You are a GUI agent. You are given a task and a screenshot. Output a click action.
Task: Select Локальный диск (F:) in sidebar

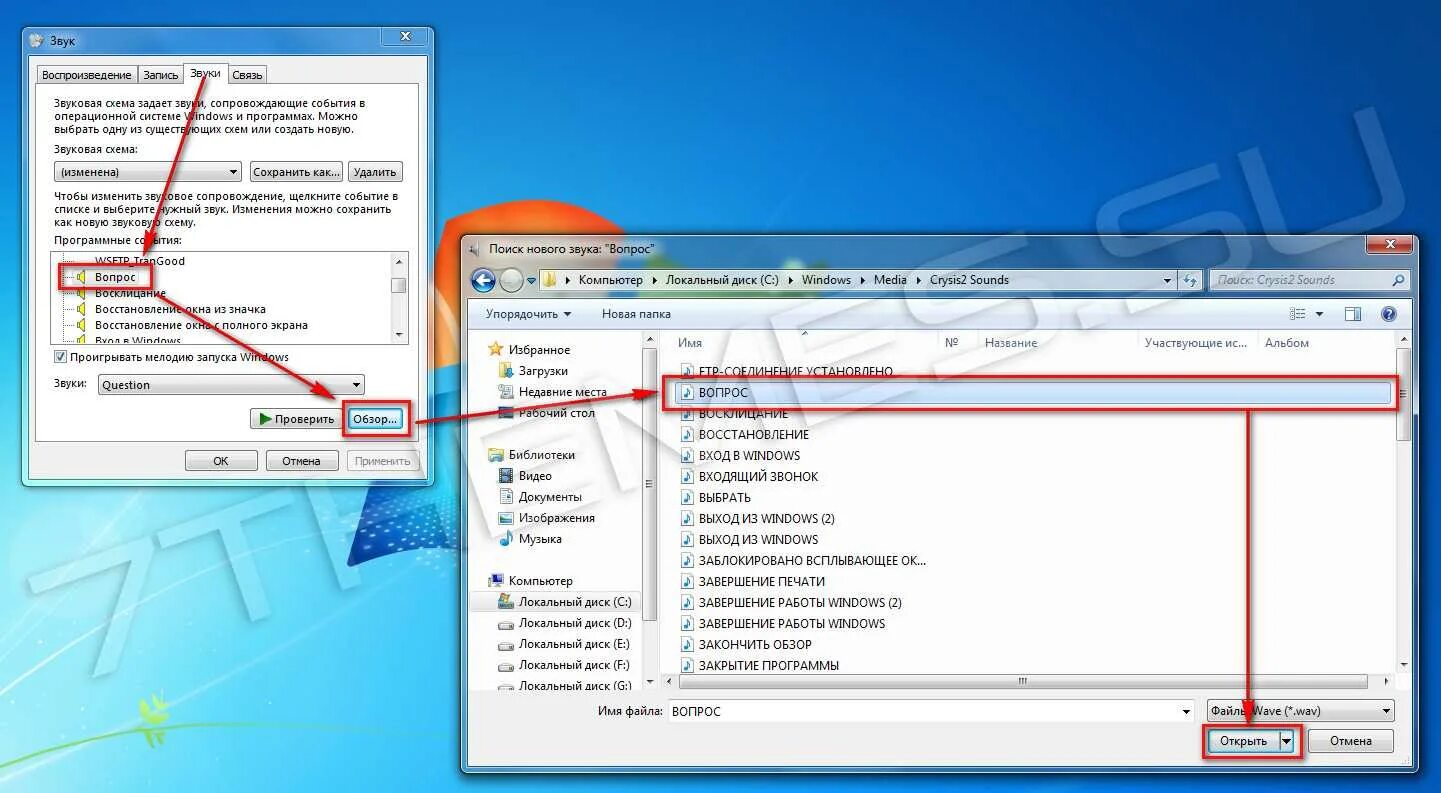tap(575, 665)
